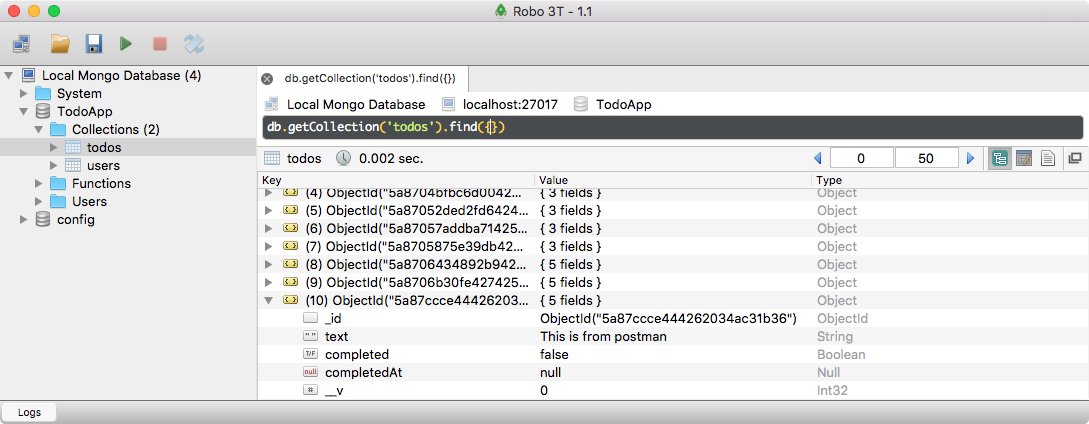Stop execution with the red square icon
Image resolution: width=1089 pixels, height=424 pixels.
159,43
